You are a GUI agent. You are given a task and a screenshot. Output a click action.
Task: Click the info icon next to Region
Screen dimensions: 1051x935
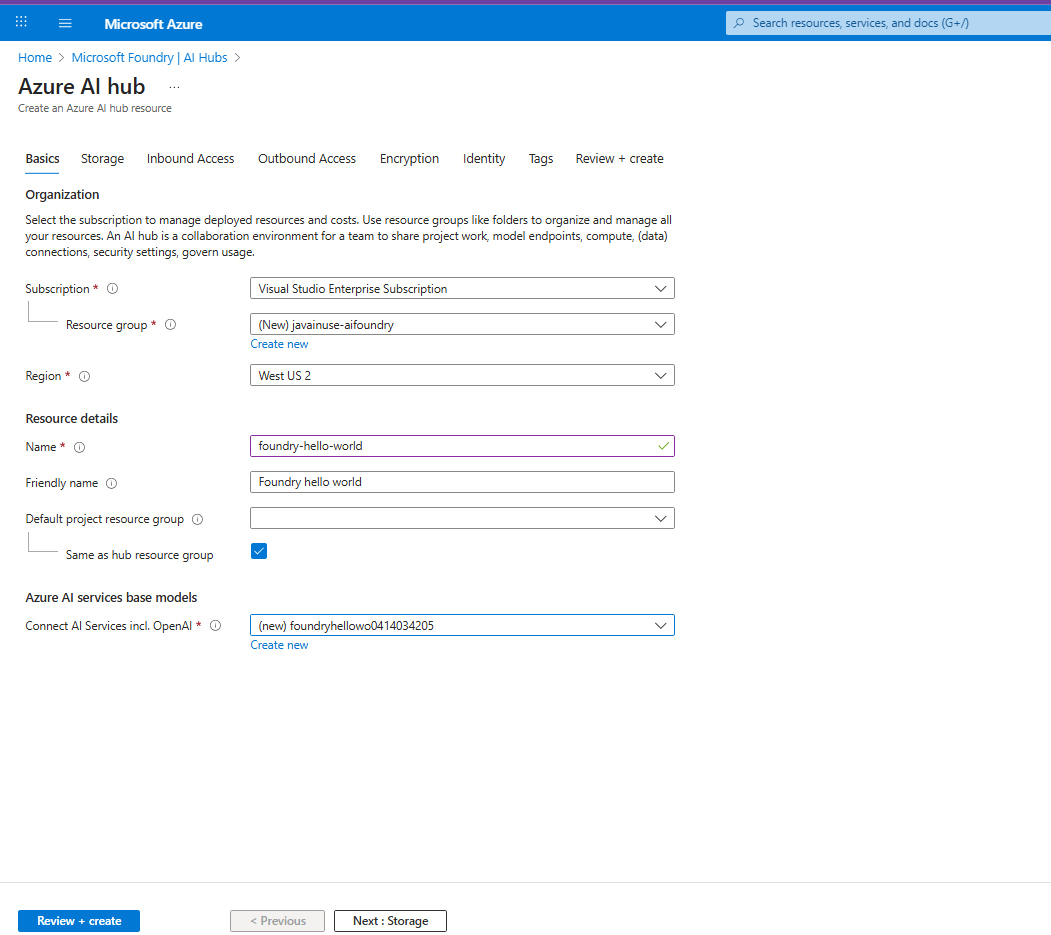[84, 376]
